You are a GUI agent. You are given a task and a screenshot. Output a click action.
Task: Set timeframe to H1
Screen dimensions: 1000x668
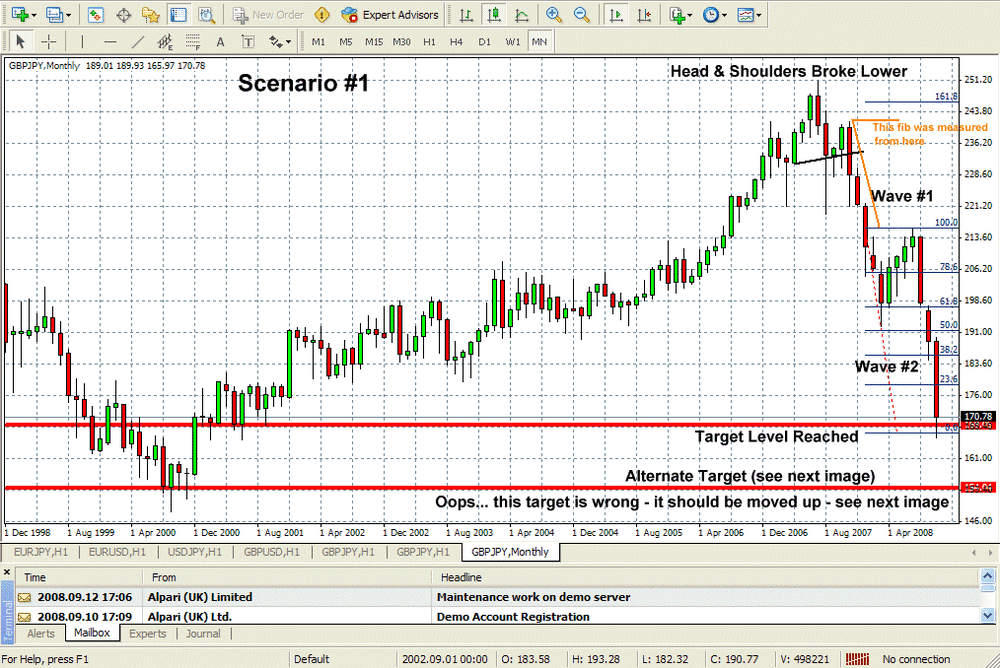(x=429, y=42)
